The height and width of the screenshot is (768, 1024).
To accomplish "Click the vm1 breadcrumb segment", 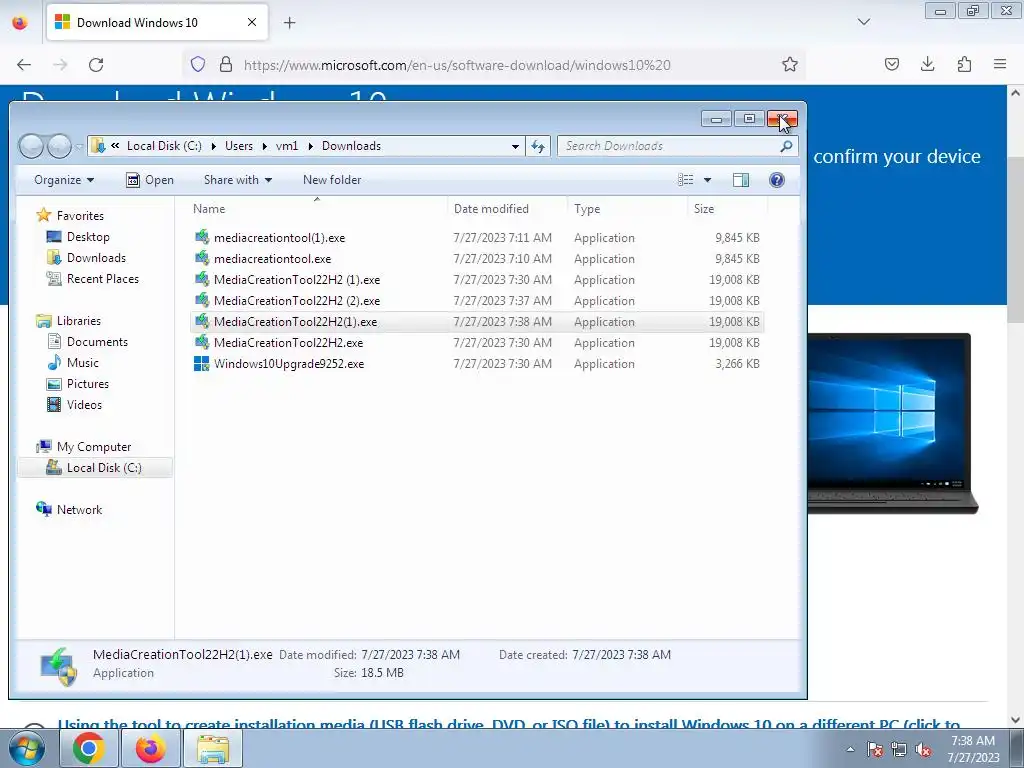I will 287,146.
